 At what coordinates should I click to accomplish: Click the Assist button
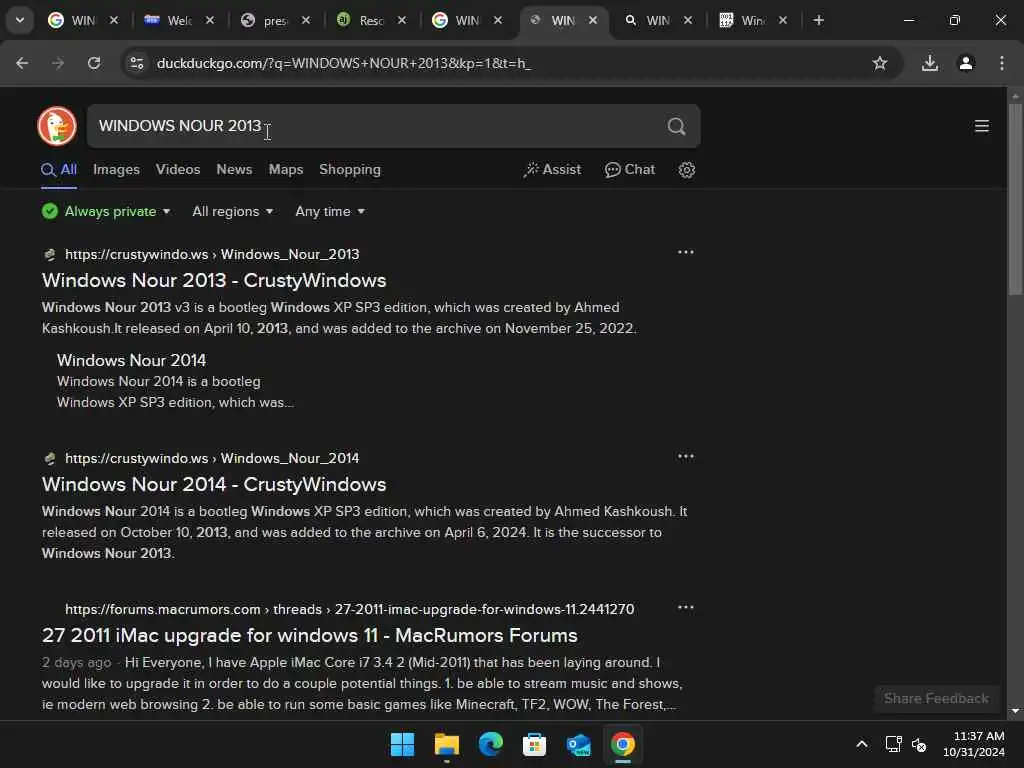click(x=552, y=170)
